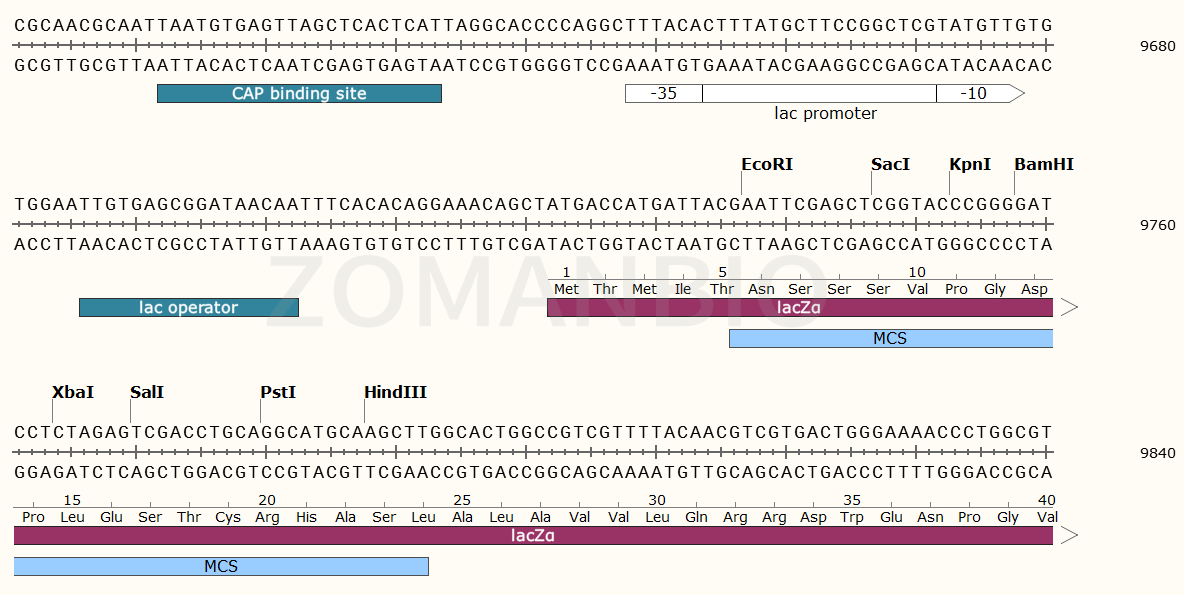Click the lac promoter label

click(825, 114)
